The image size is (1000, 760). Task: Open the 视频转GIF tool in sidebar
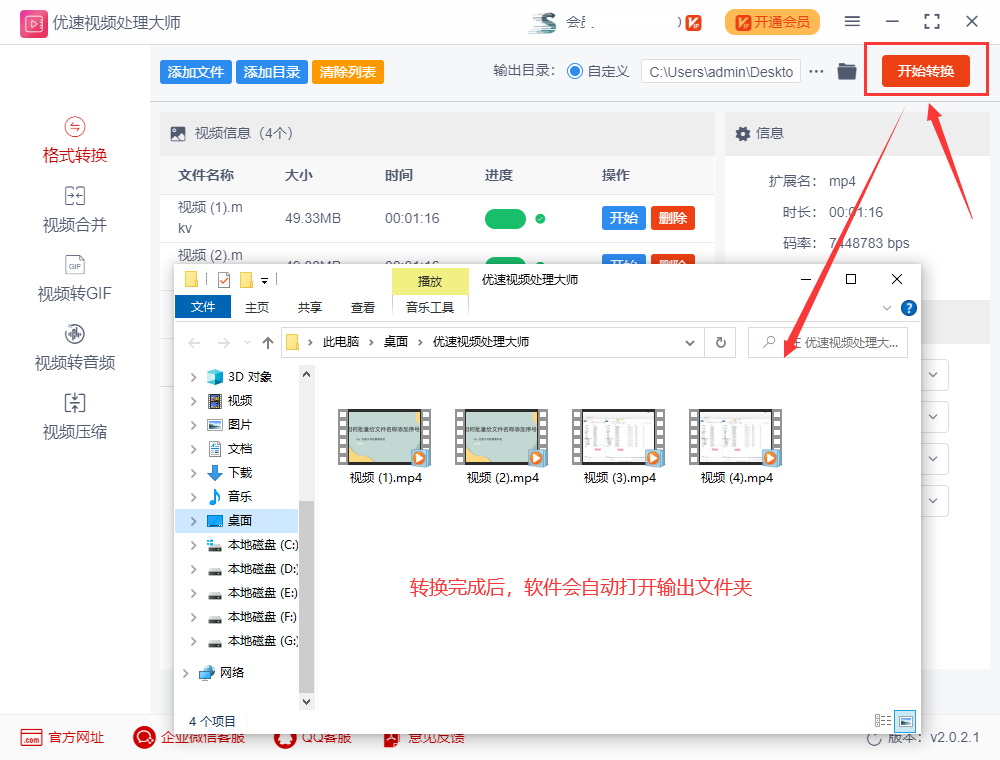pos(74,278)
